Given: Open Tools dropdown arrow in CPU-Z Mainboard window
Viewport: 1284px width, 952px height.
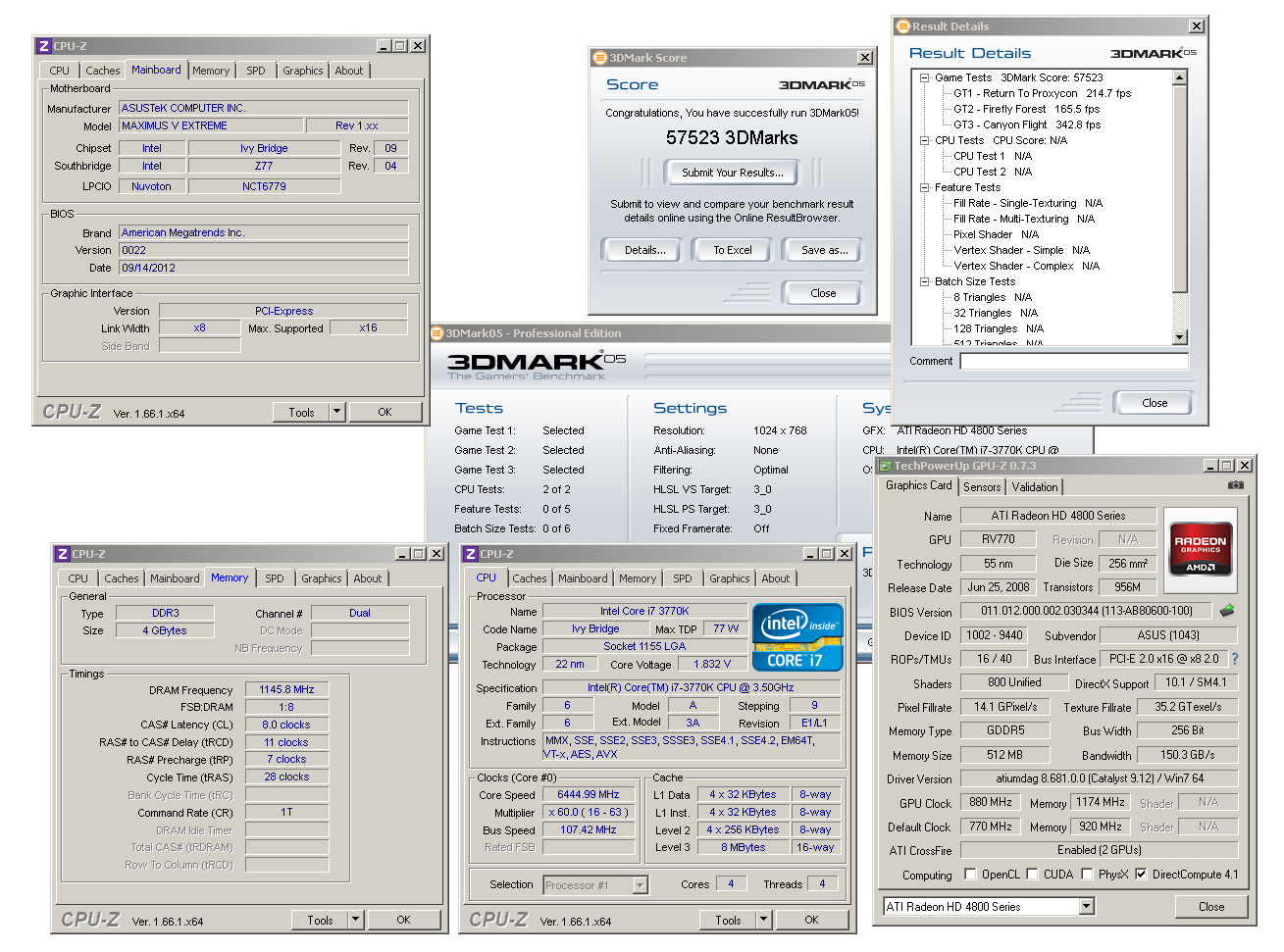Looking at the screenshot, I should [x=336, y=413].
